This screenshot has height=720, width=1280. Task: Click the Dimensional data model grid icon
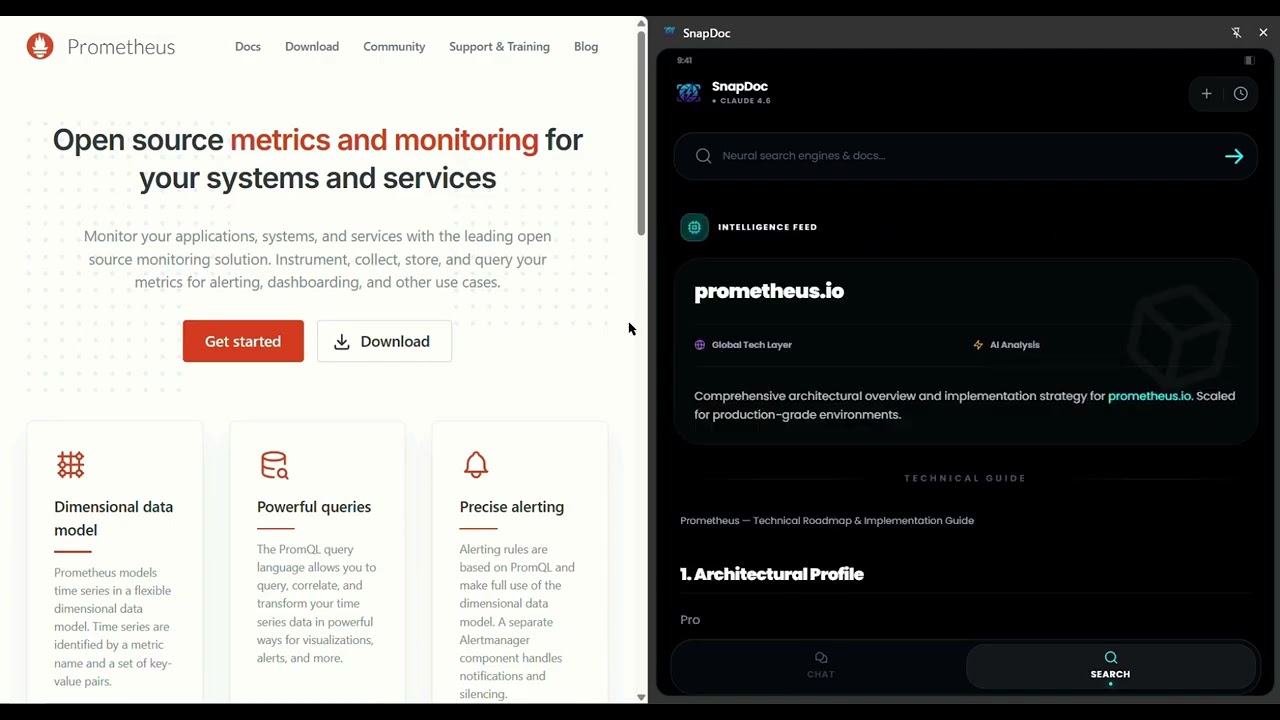[x=70, y=464]
